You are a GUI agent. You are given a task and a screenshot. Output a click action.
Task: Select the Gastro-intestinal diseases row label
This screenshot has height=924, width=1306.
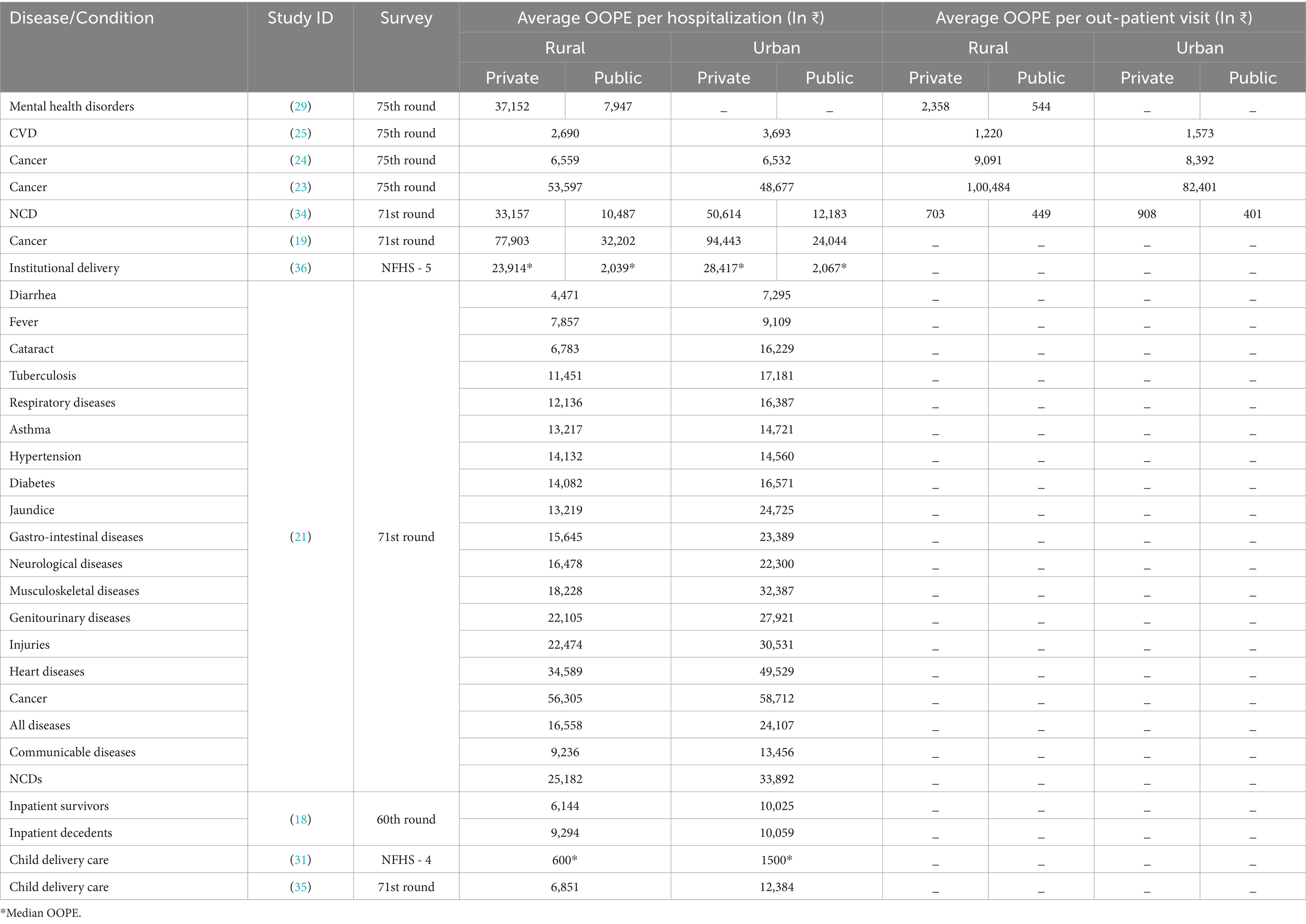[76, 537]
